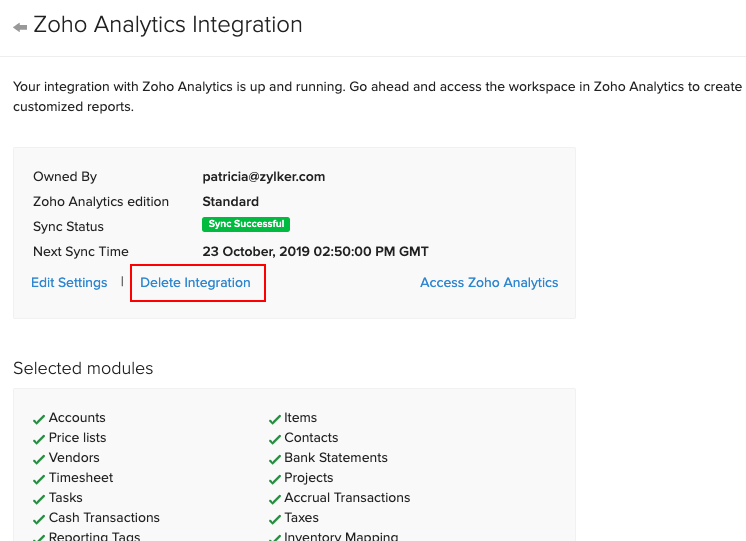Click the Owned By label
746x541 pixels.
pos(65,177)
